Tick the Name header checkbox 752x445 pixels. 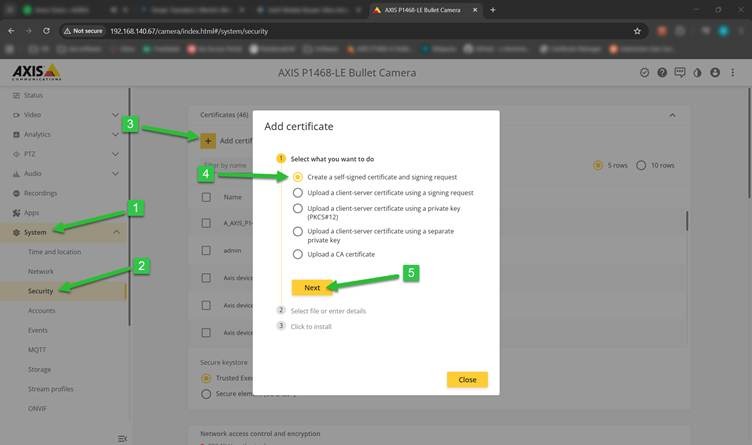point(206,197)
